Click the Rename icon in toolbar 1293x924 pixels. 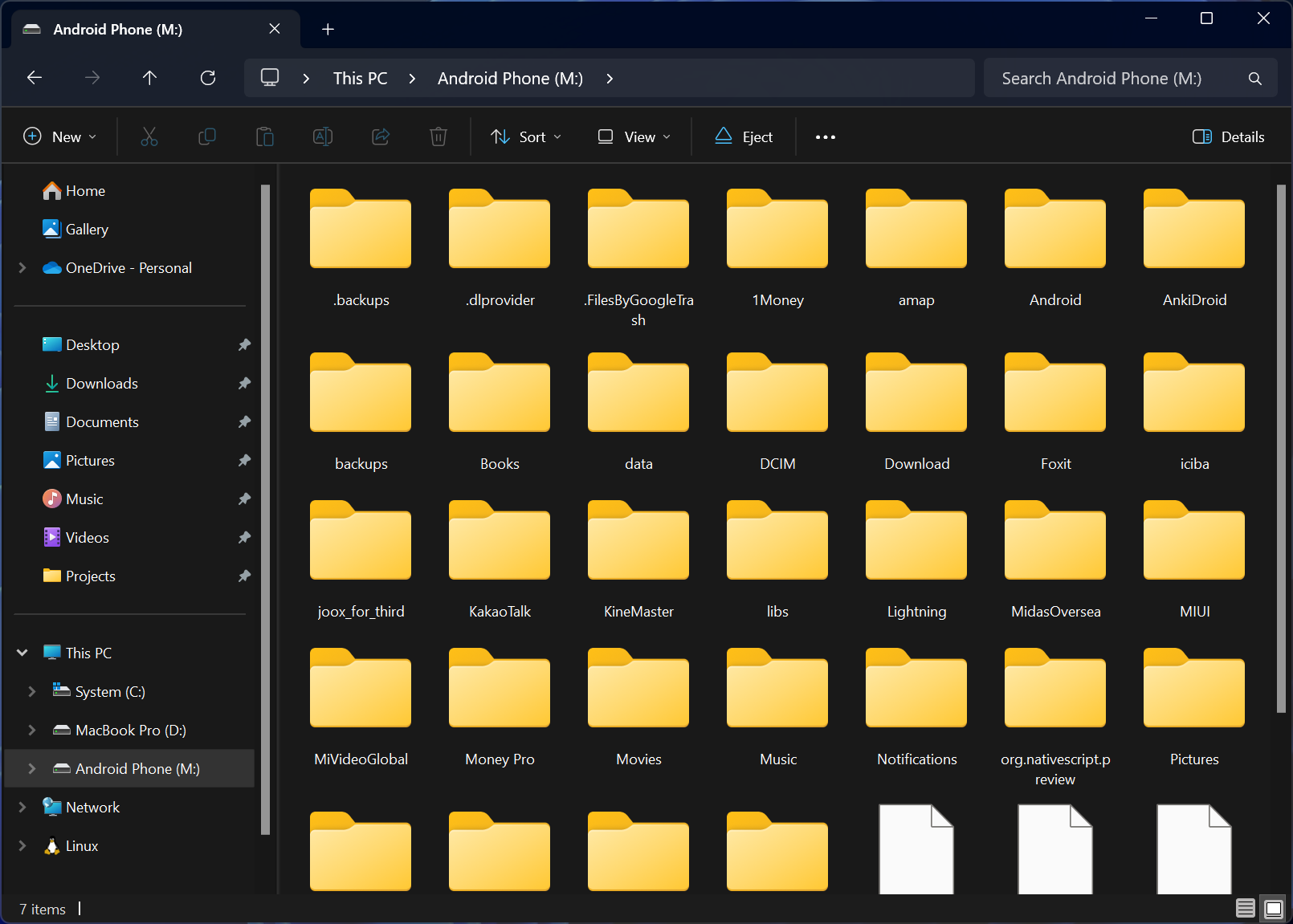[x=323, y=137]
